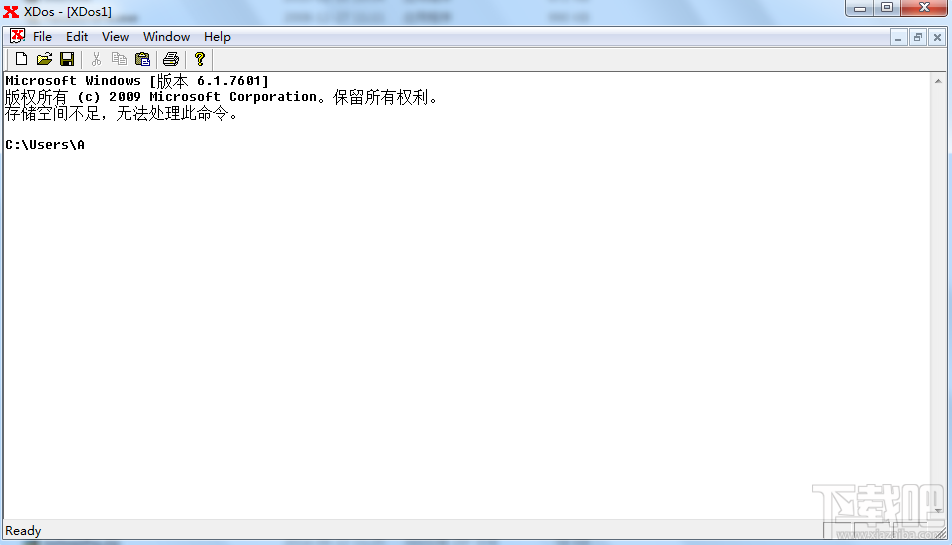Click the Copy toolbar icon
This screenshot has height=545, width=952.
point(119,59)
